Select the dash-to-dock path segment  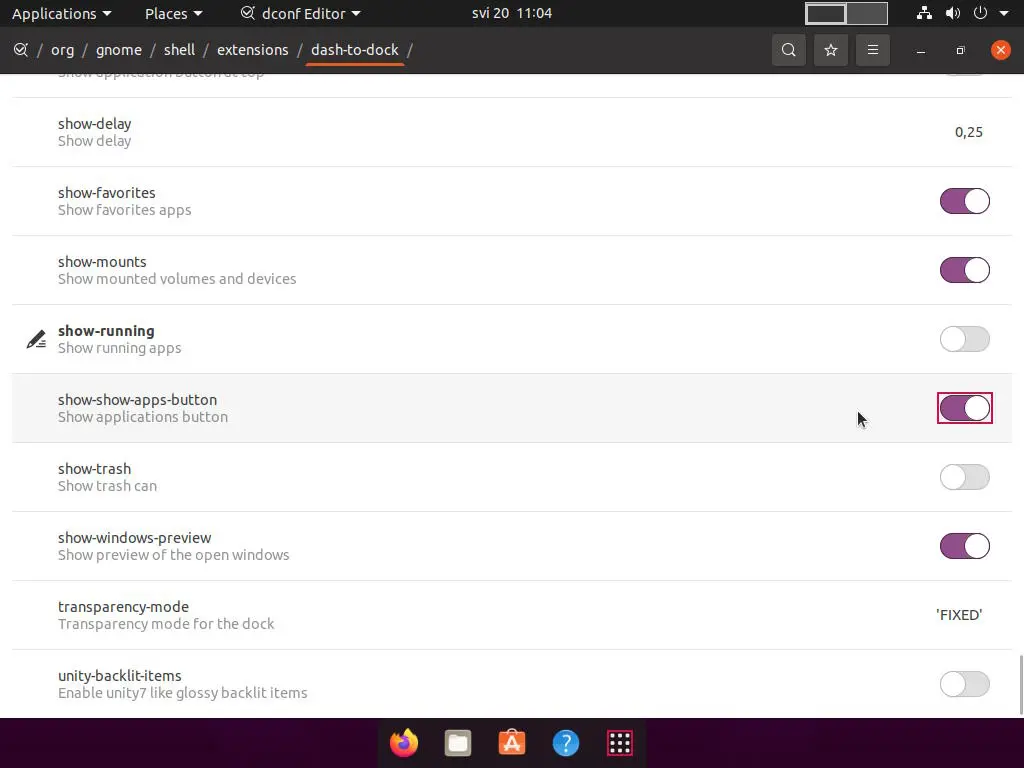(355, 50)
